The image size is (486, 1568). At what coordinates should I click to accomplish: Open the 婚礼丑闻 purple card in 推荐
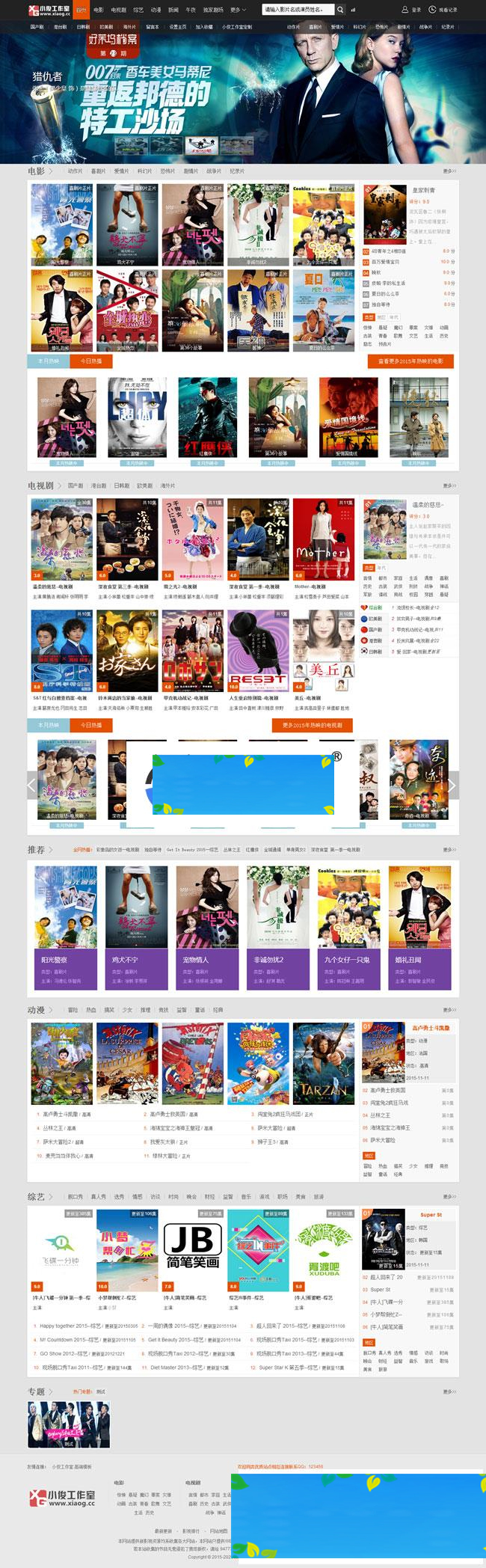419,968
